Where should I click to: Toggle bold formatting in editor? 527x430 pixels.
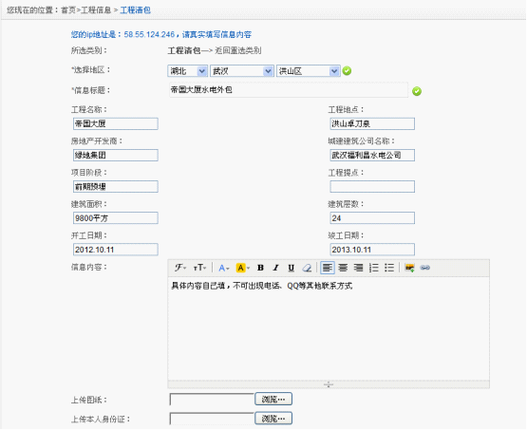pos(260,268)
